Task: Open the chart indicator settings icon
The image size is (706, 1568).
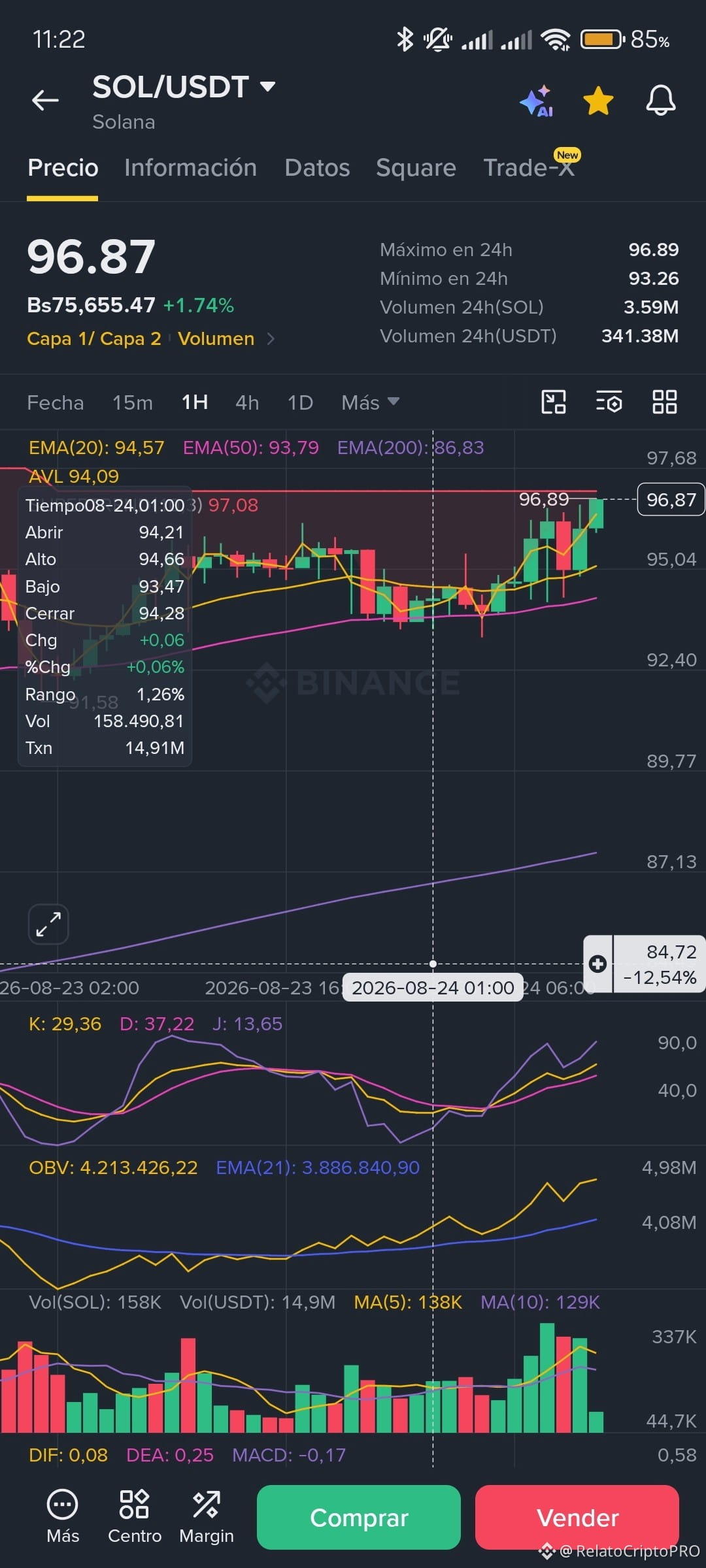Action: click(609, 402)
